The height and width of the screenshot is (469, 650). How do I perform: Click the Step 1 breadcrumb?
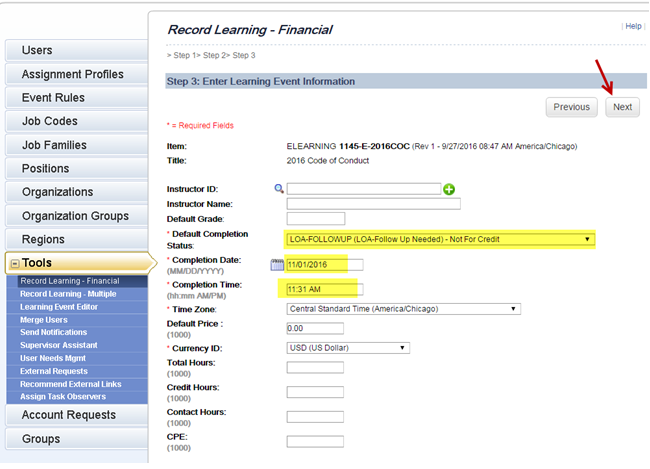184,55
